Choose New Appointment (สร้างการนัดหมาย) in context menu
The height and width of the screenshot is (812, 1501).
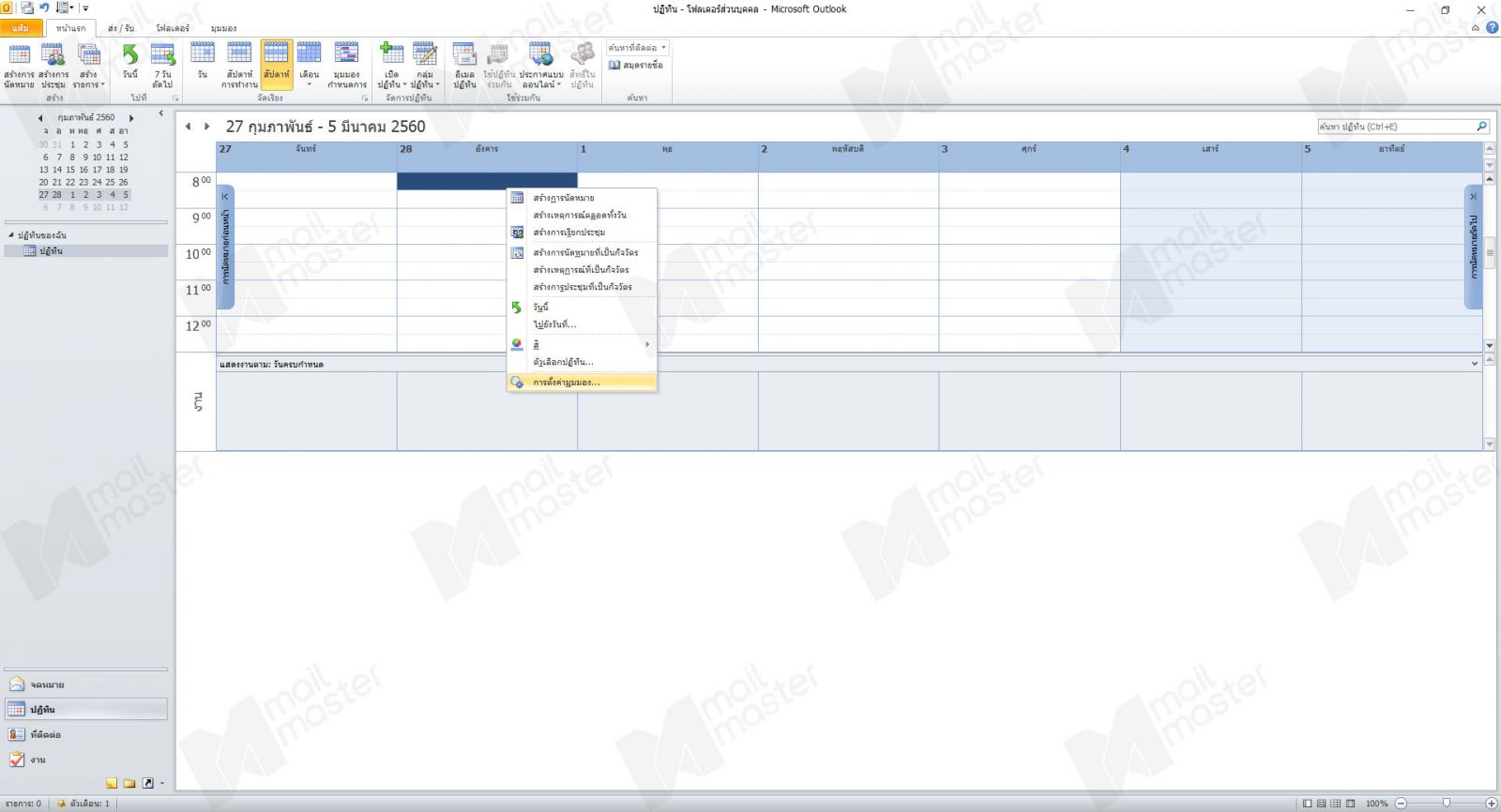582,198
